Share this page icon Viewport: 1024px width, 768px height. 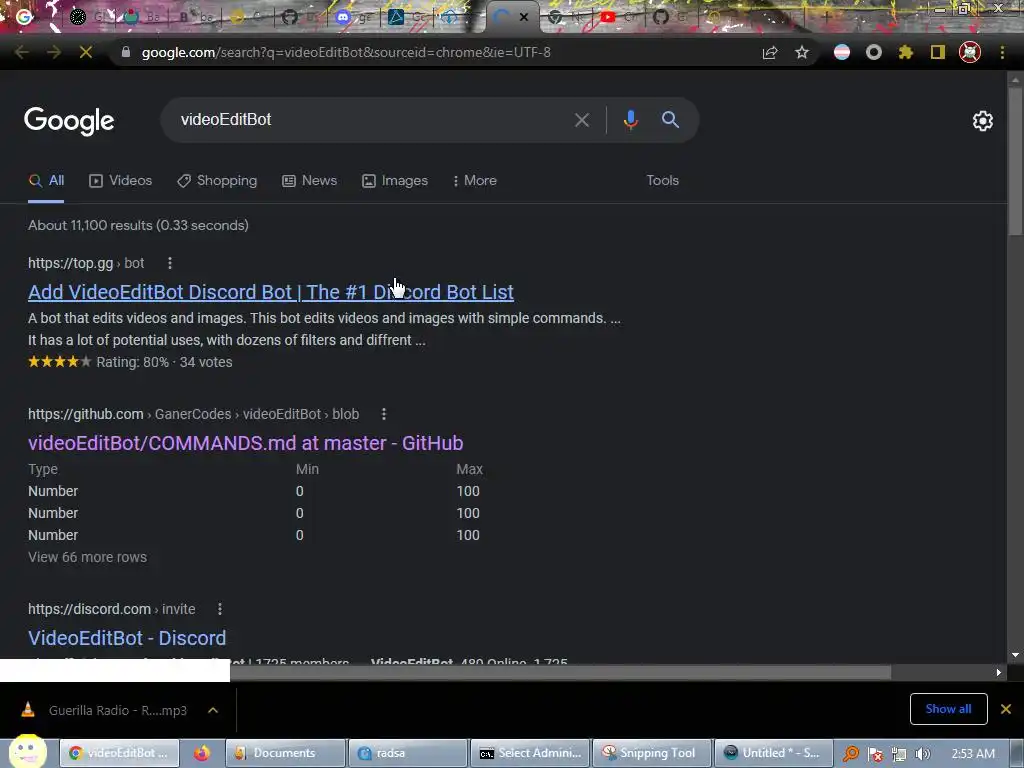point(770,52)
